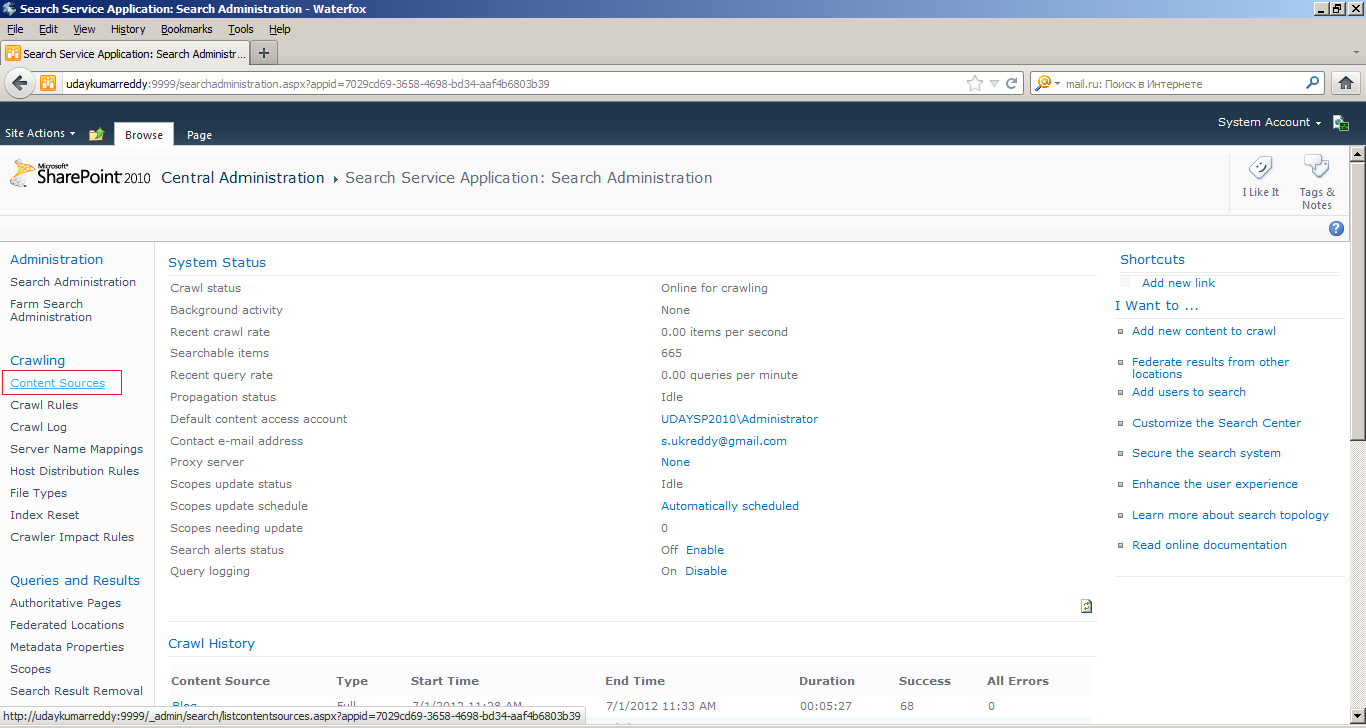Open Farm Search Administration
Image resolution: width=1366 pixels, height=728 pixels.
tap(51, 310)
